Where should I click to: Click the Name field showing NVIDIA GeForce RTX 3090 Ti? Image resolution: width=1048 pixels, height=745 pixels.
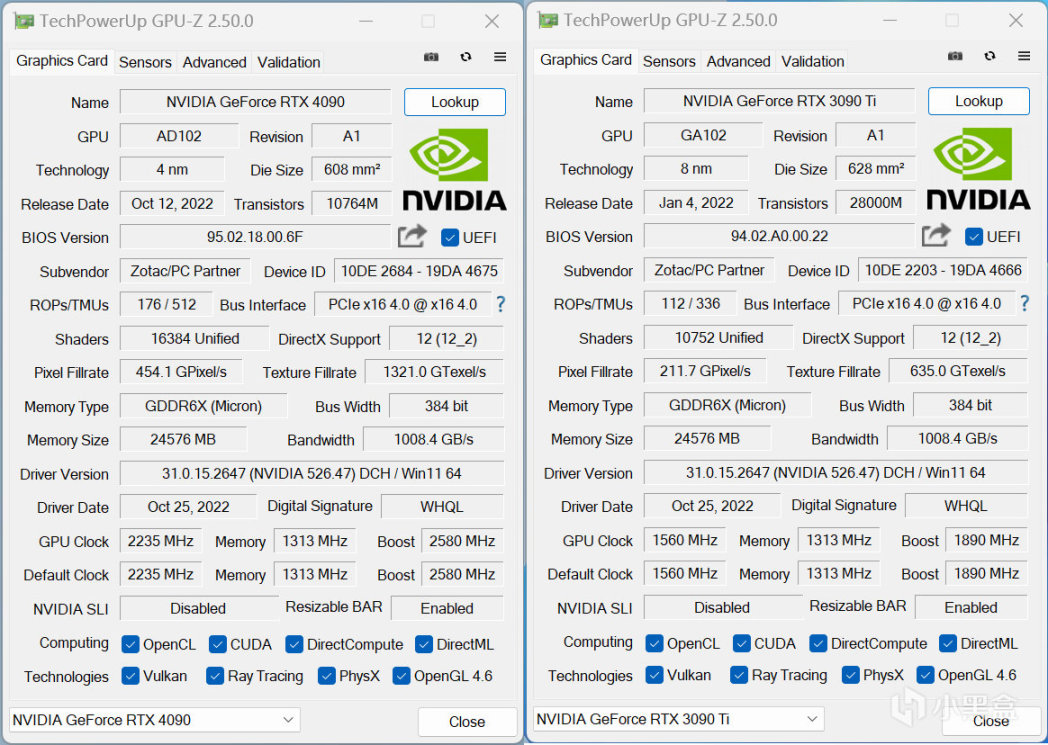click(x=779, y=101)
